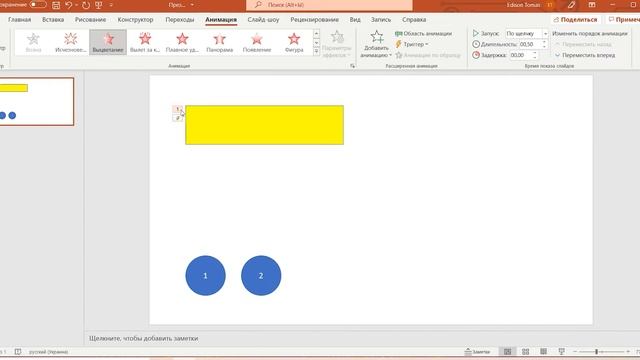Open the Рецензирование tab

coord(314,20)
